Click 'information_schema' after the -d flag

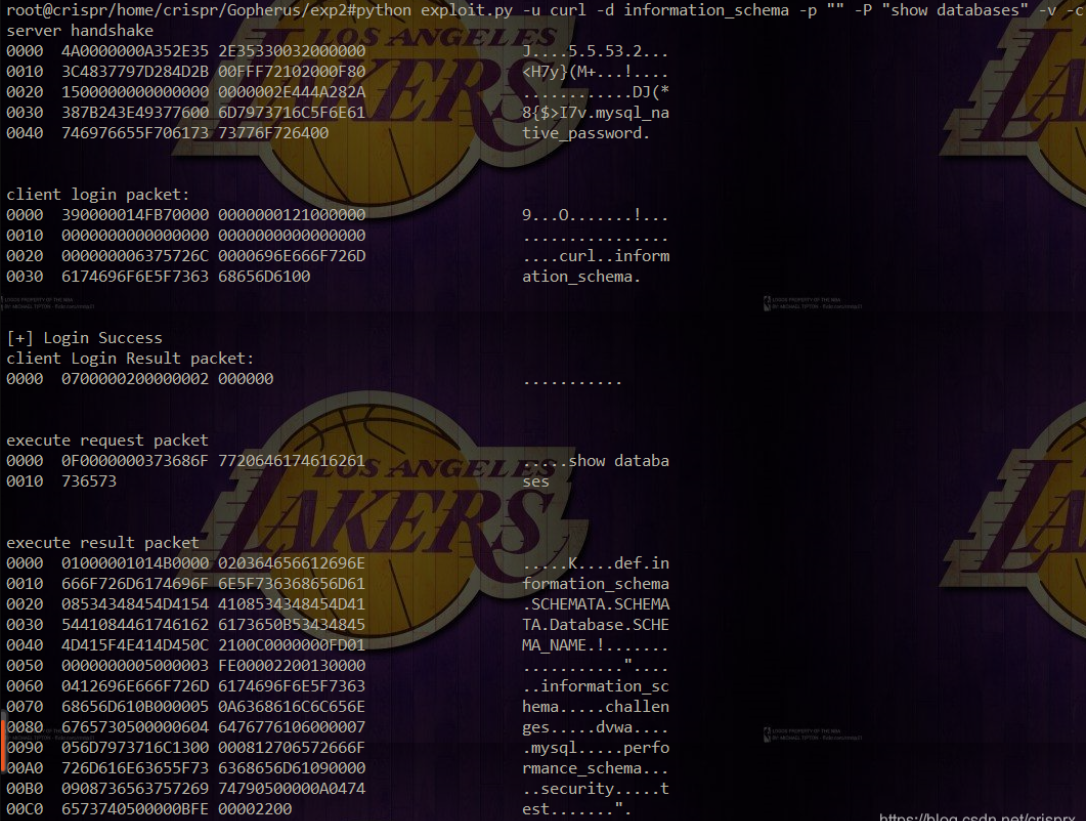point(706,10)
